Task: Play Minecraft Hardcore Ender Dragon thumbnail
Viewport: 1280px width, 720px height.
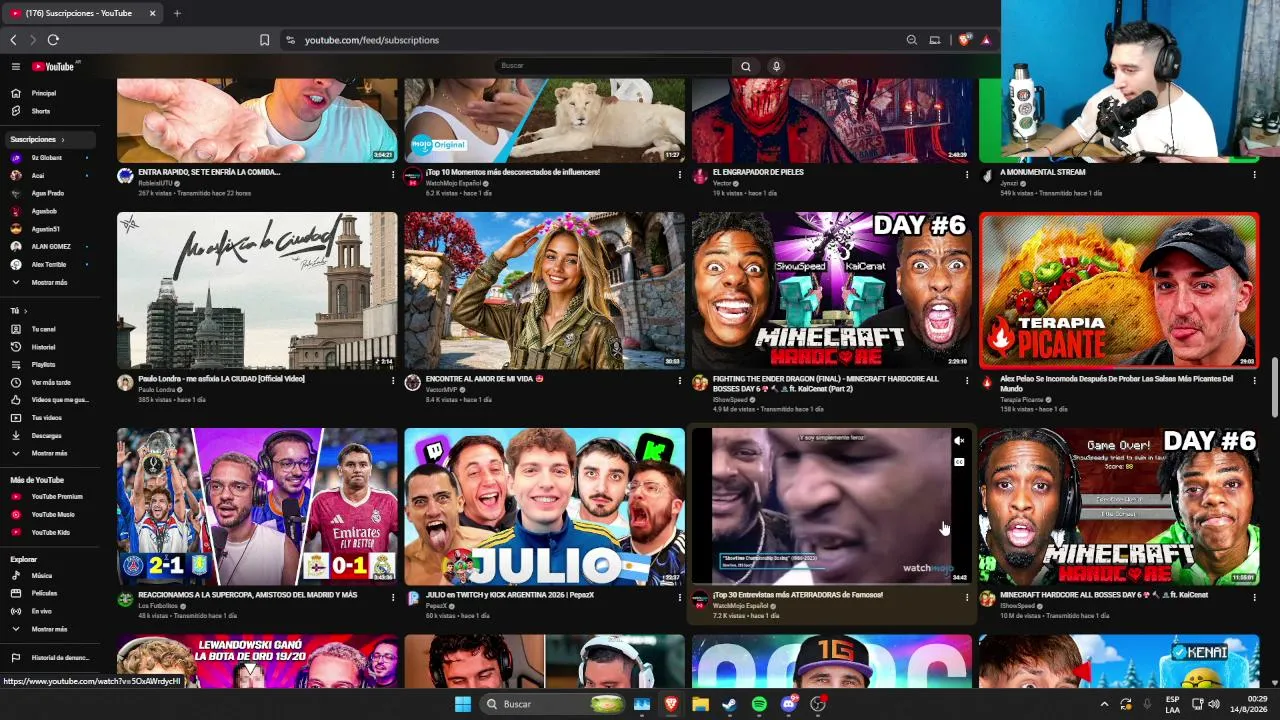Action: coord(831,290)
